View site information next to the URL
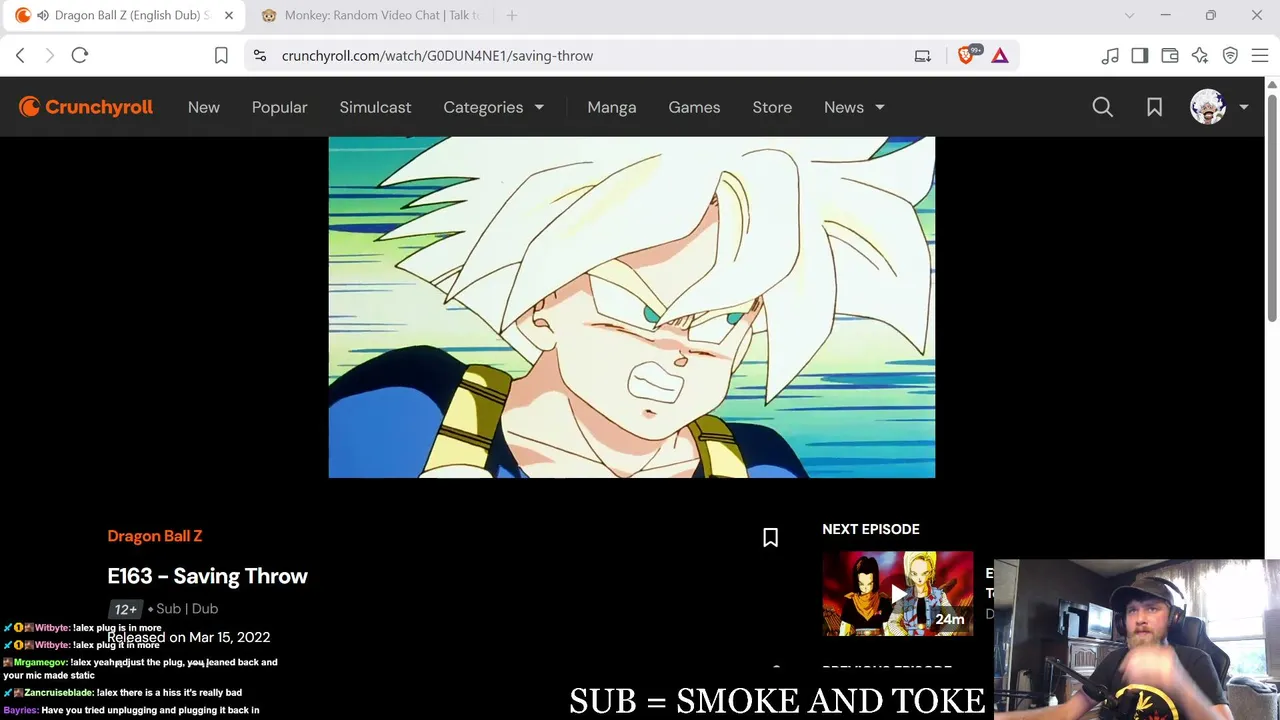This screenshot has width=1280, height=720. [260, 56]
